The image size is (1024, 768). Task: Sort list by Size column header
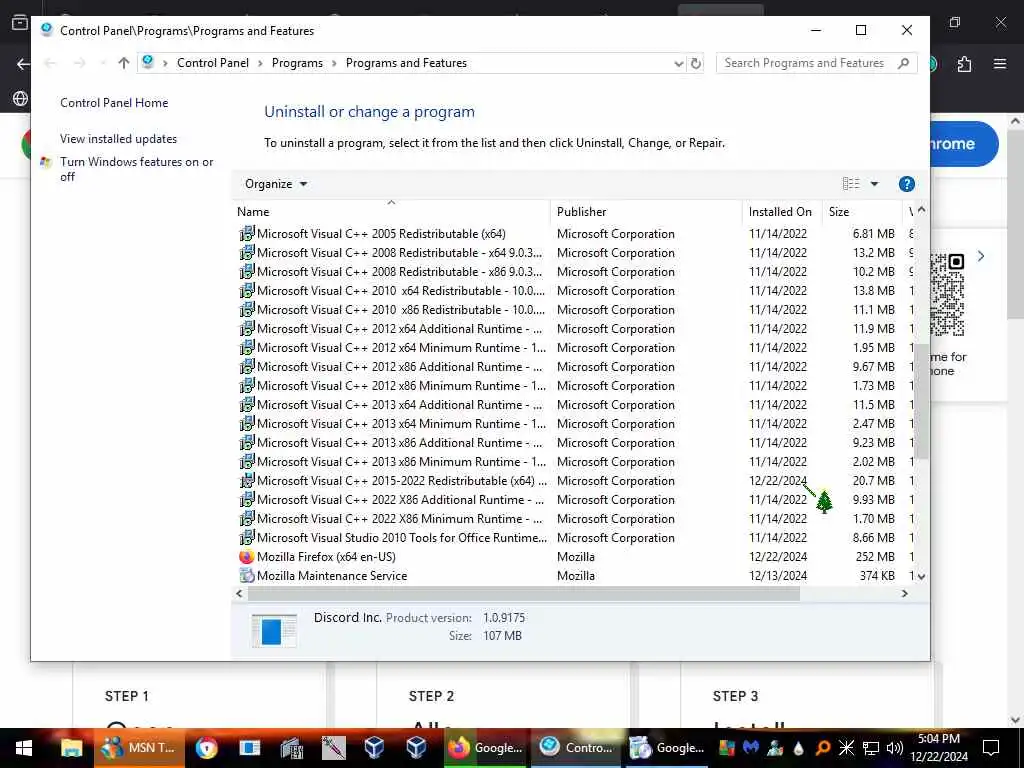tap(861, 212)
